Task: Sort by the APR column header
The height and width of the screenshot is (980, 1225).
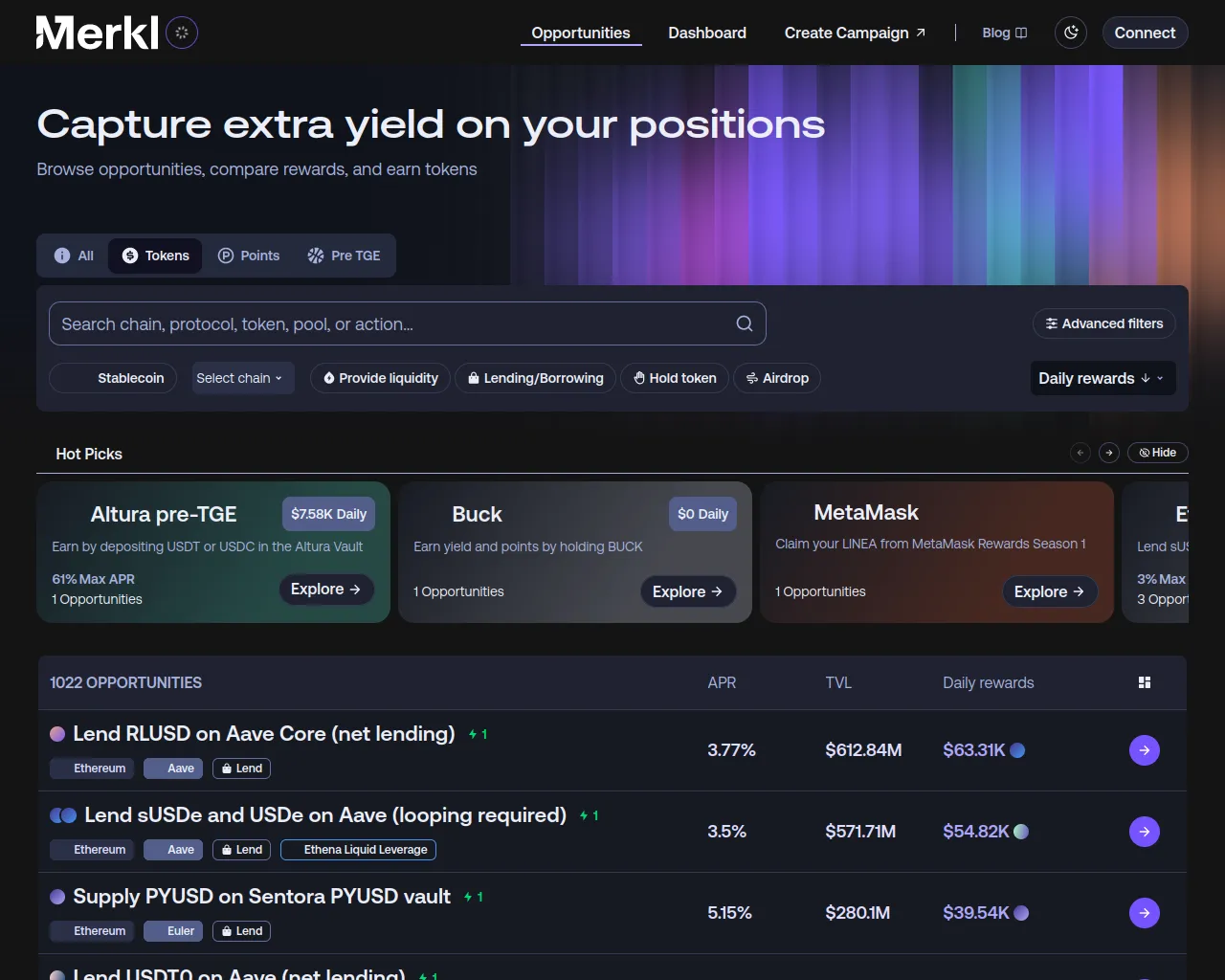Action: pos(722,682)
